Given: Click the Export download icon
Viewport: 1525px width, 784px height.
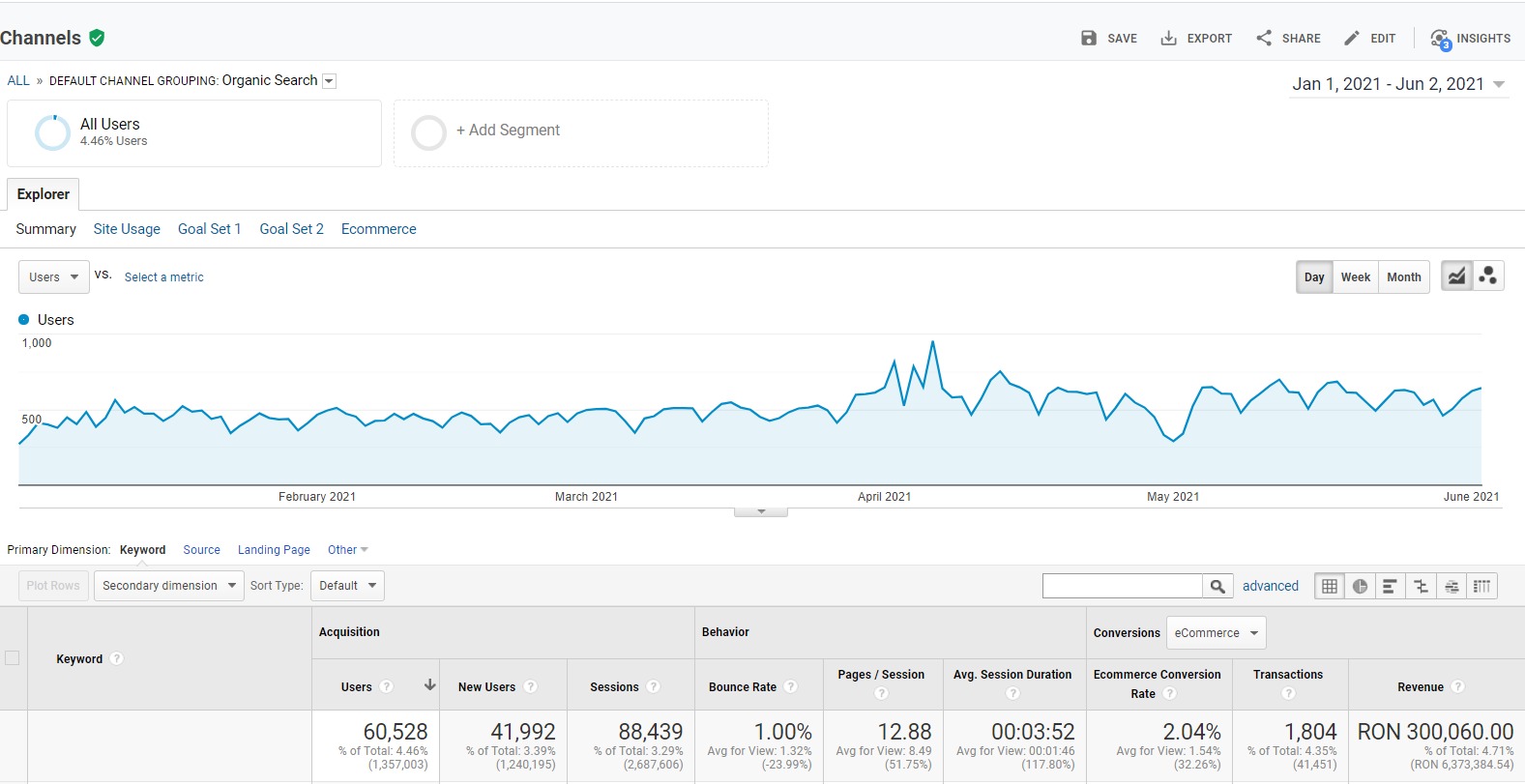Looking at the screenshot, I should (x=1168, y=39).
